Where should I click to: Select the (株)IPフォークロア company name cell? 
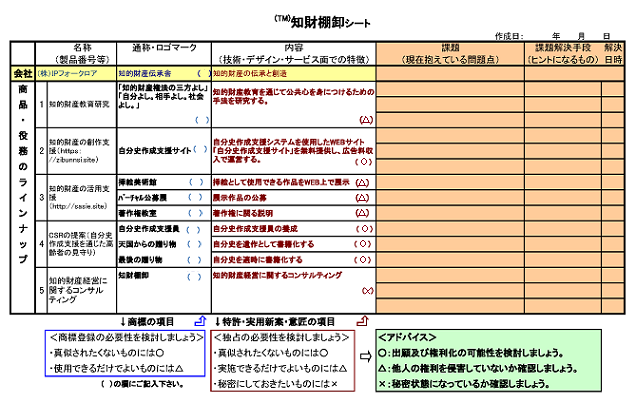[x=76, y=73]
